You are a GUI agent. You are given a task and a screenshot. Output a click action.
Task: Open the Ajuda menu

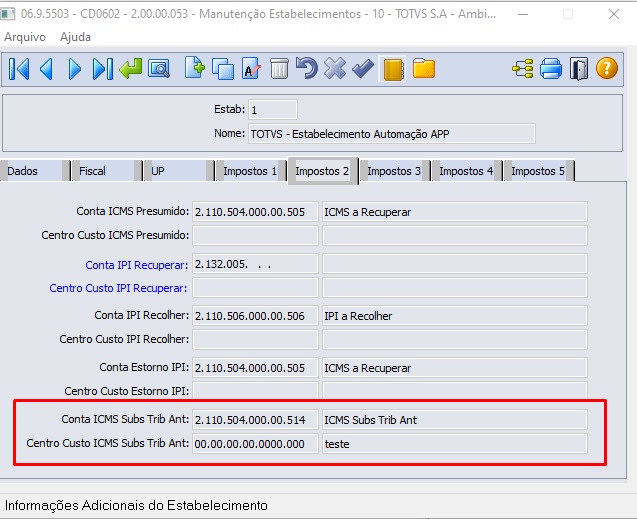[75, 37]
